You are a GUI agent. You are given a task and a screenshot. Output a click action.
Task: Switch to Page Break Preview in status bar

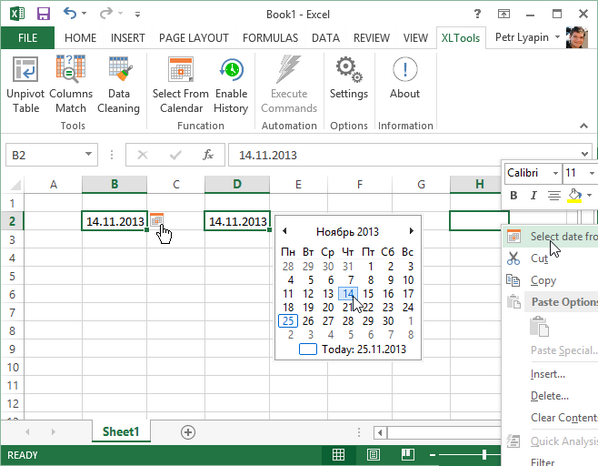(408, 455)
